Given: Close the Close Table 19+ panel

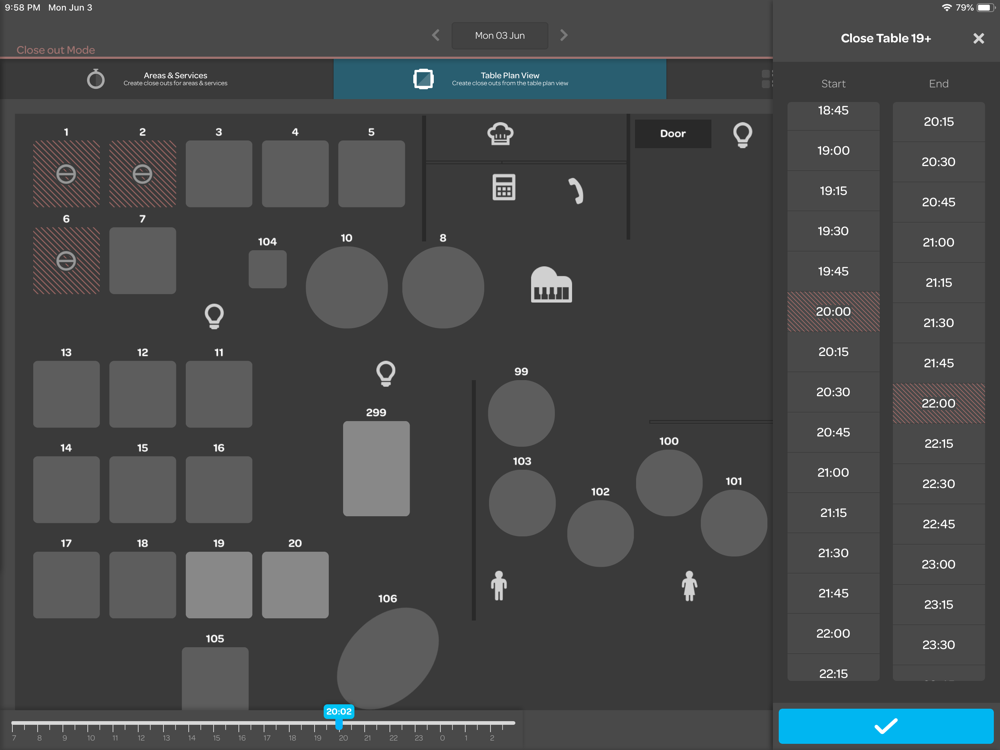Looking at the screenshot, I should (979, 38).
